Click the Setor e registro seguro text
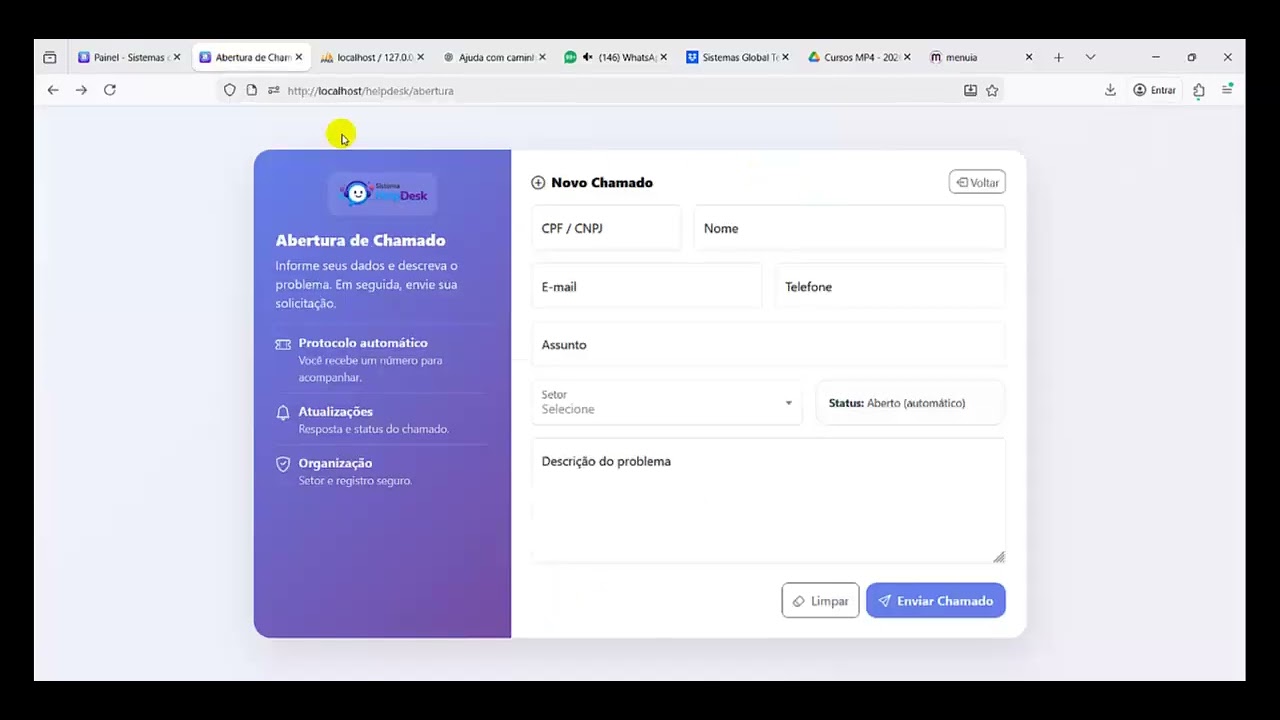 point(355,481)
